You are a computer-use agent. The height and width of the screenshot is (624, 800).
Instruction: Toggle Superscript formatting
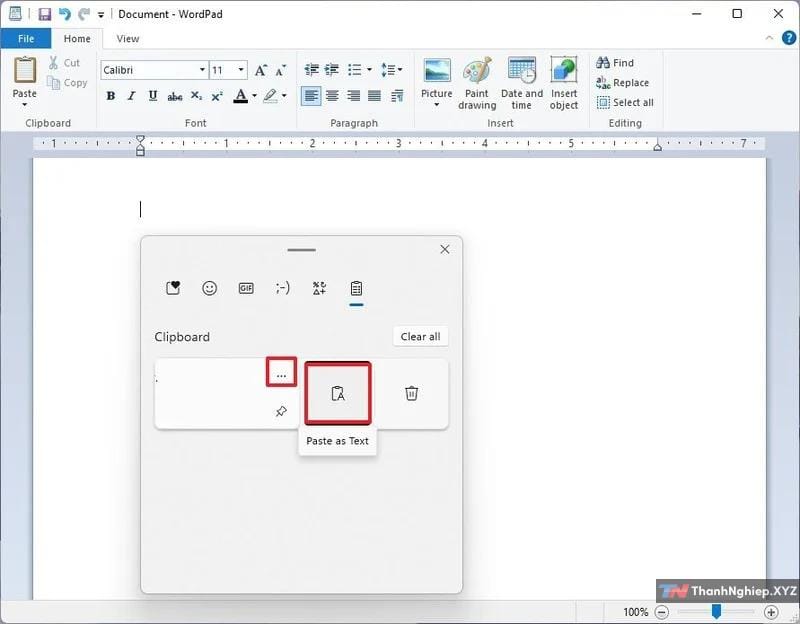[x=217, y=95]
